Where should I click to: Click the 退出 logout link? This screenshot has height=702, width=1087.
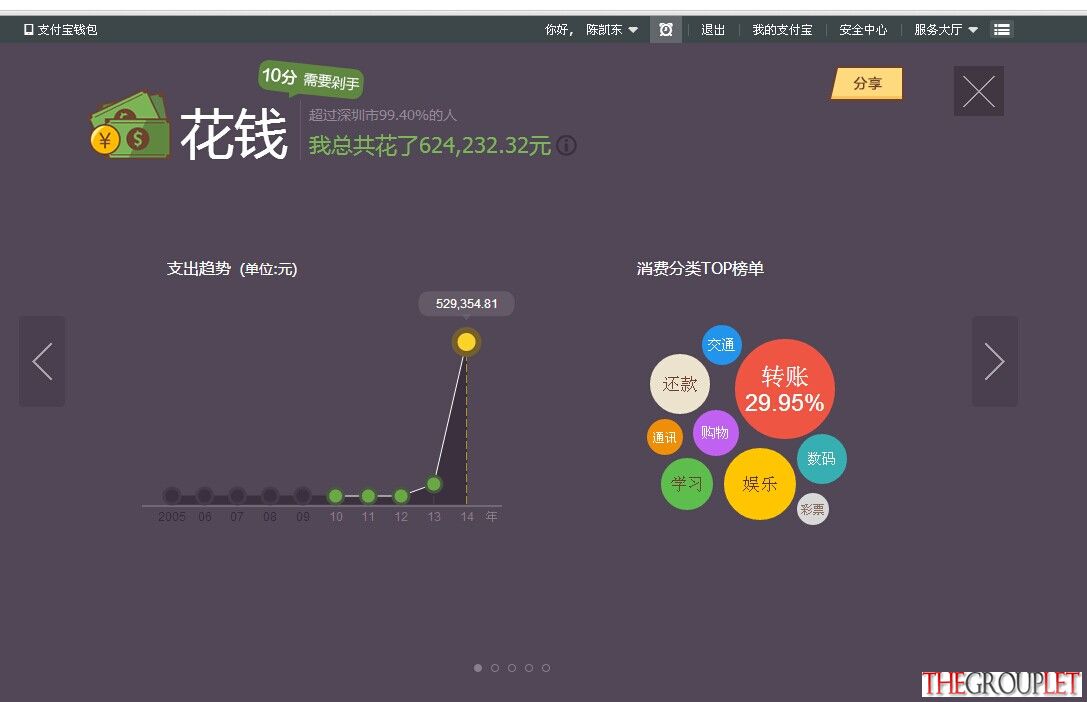713,30
